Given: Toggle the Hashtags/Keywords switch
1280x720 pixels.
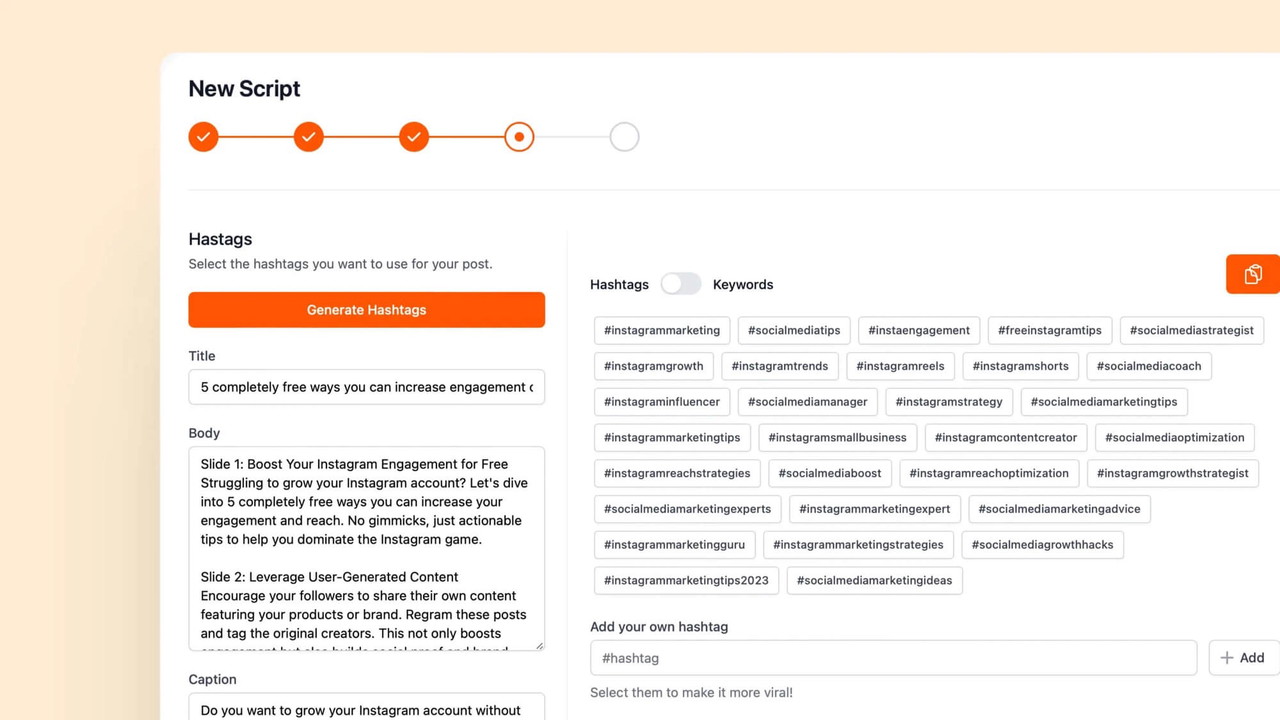Looking at the screenshot, I should [681, 284].
